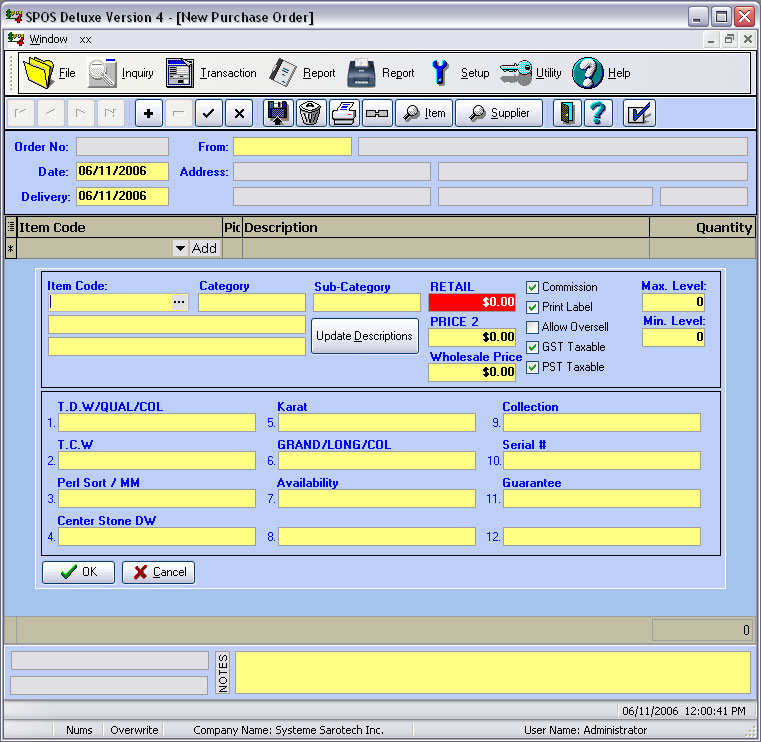The width and height of the screenshot is (761, 742).
Task: Click the Wholesale Price field
Action: coord(472,372)
